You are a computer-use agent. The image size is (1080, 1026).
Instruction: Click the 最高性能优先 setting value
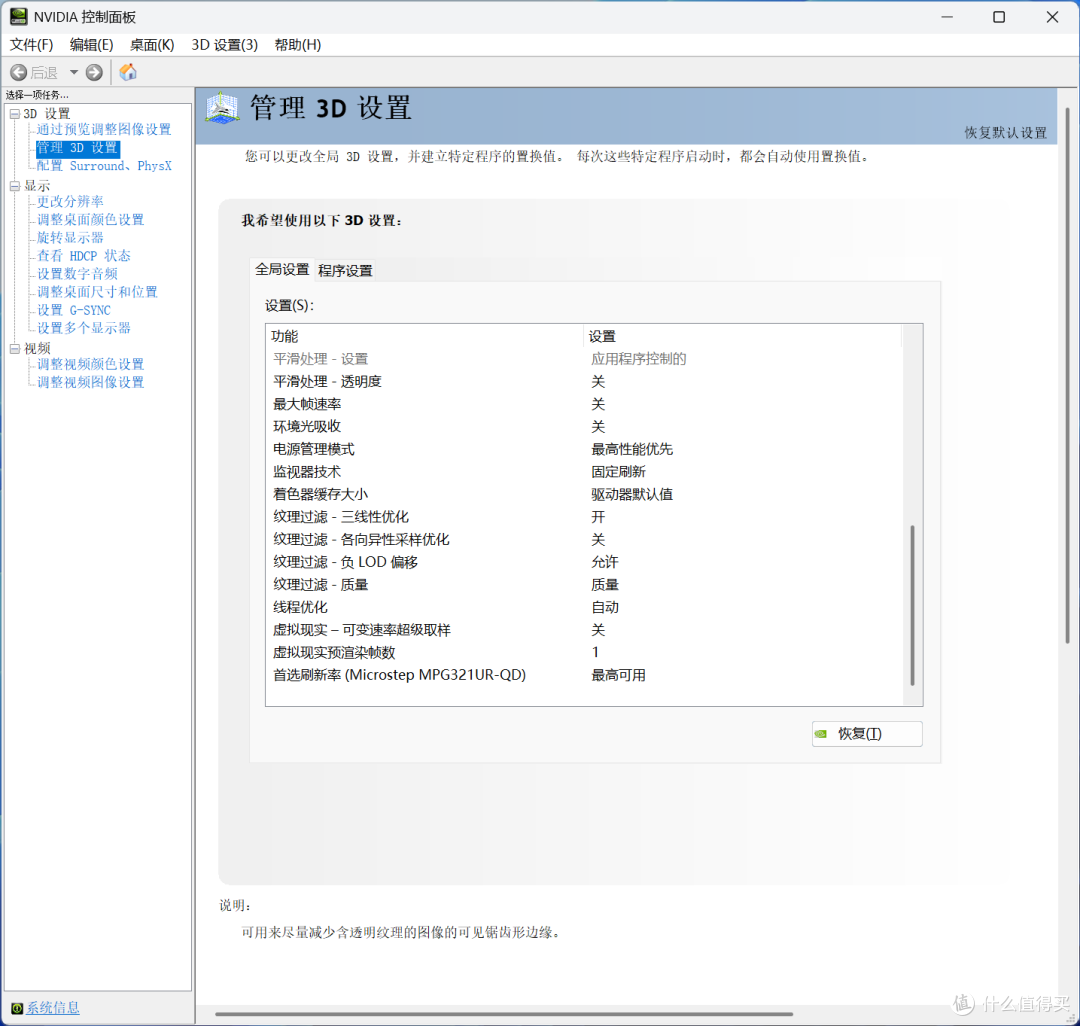pyautogui.click(x=632, y=450)
